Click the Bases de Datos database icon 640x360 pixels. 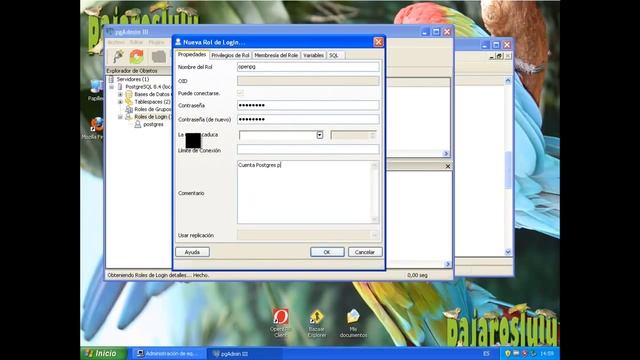click(x=129, y=94)
